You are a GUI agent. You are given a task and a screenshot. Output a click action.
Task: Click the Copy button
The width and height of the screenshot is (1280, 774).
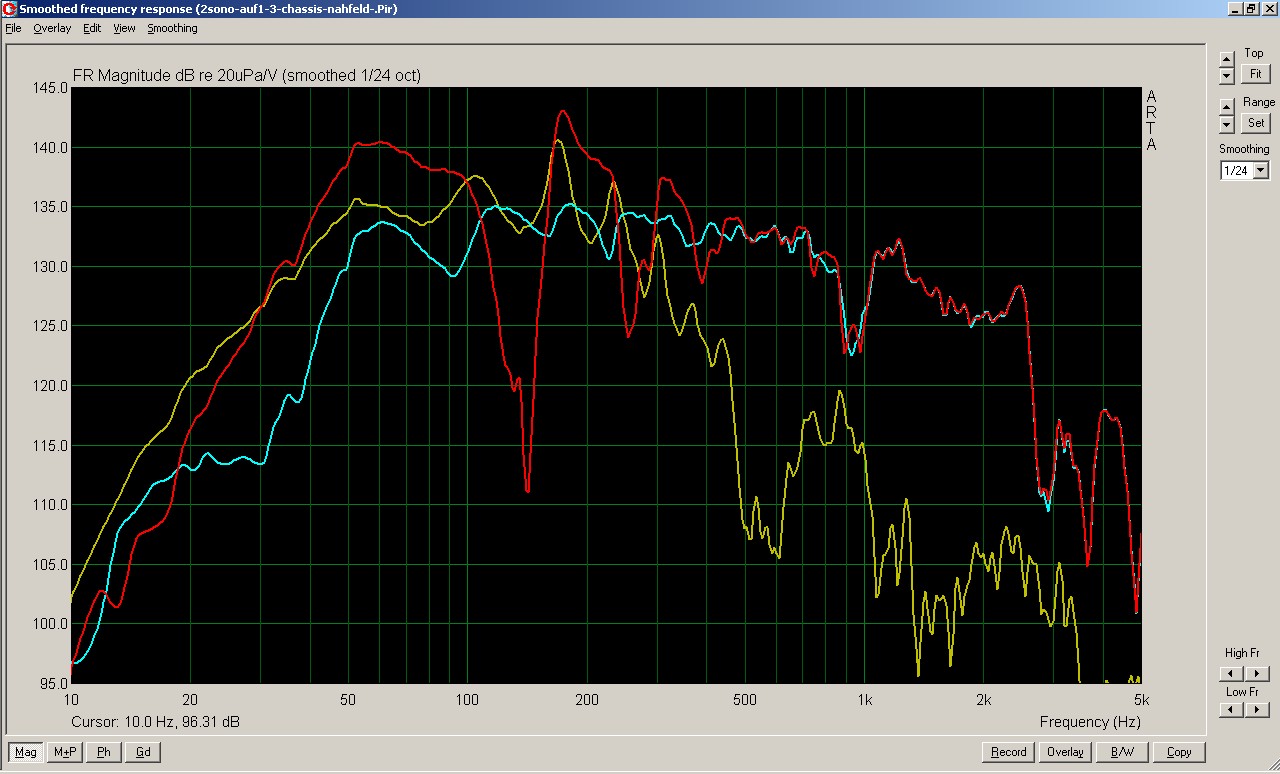(1179, 752)
